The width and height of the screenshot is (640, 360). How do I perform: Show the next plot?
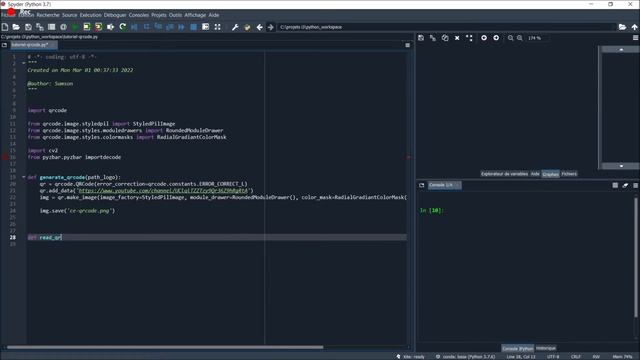[x=496, y=38]
